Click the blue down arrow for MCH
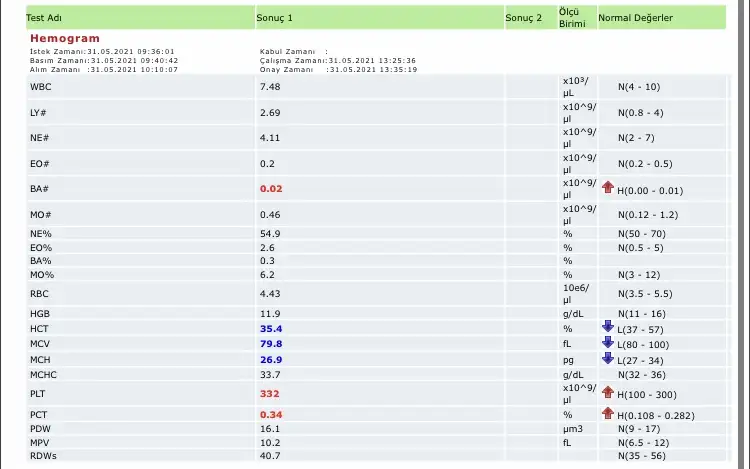The image size is (750, 469). [x=607, y=358]
